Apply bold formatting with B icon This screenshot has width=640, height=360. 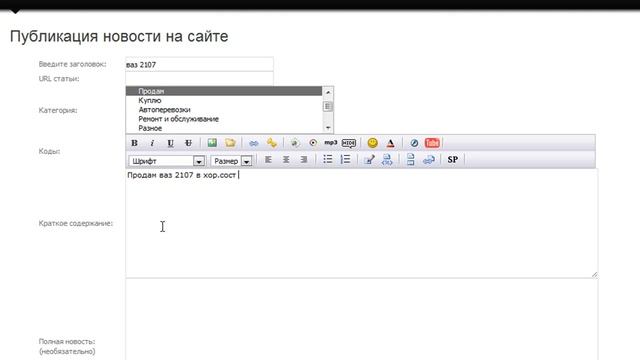point(134,143)
